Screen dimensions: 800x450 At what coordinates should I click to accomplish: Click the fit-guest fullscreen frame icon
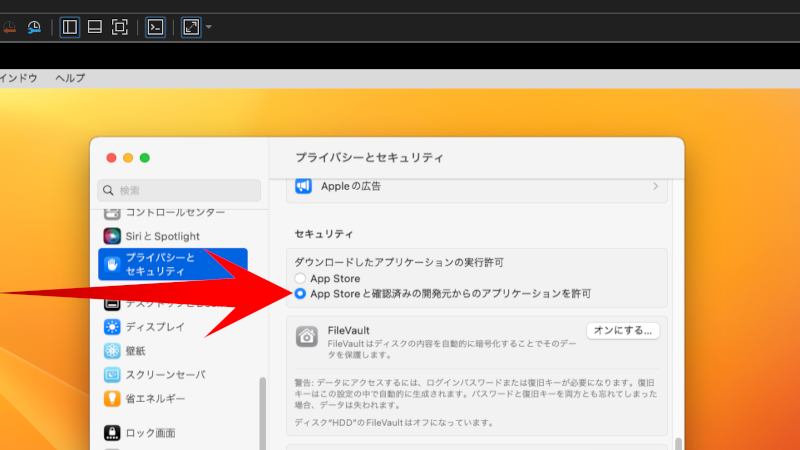tap(120, 27)
